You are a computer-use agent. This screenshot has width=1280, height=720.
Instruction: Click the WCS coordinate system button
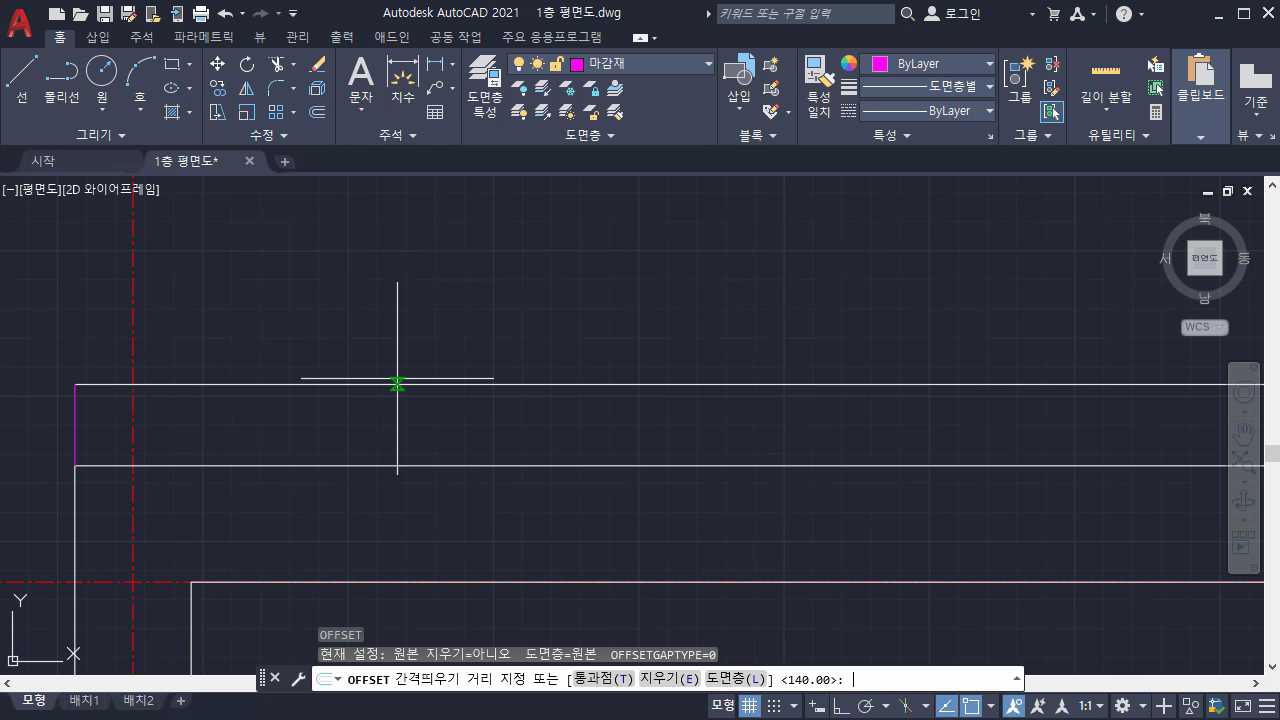[1204, 327]
